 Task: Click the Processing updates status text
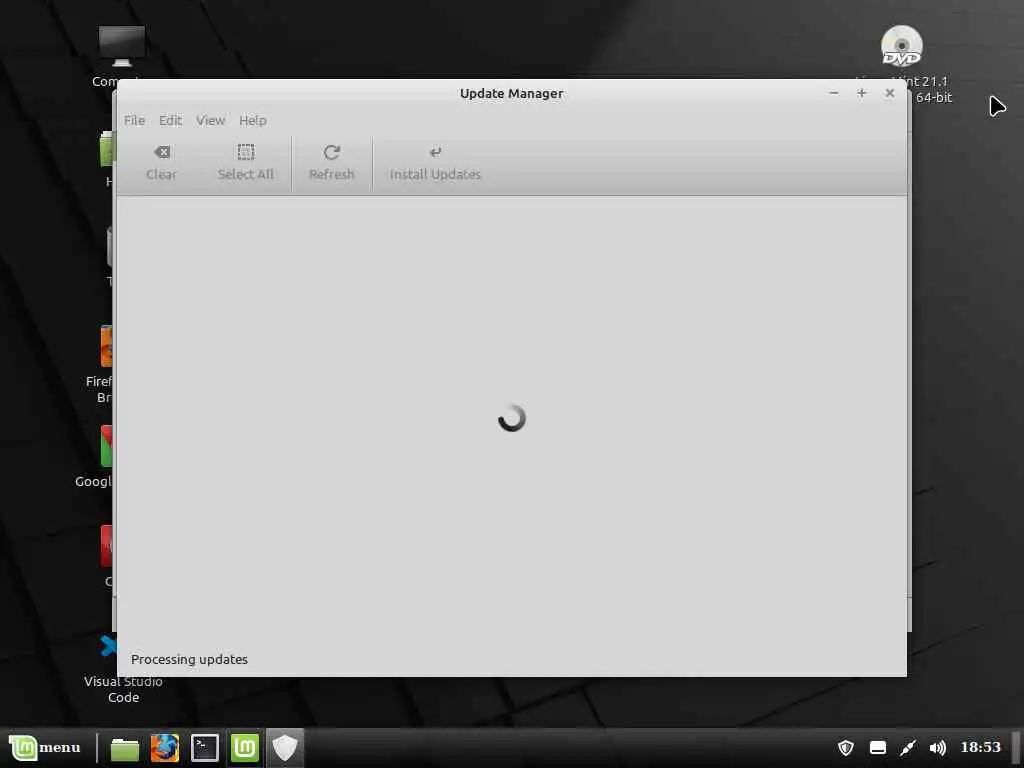coord(189,659)
